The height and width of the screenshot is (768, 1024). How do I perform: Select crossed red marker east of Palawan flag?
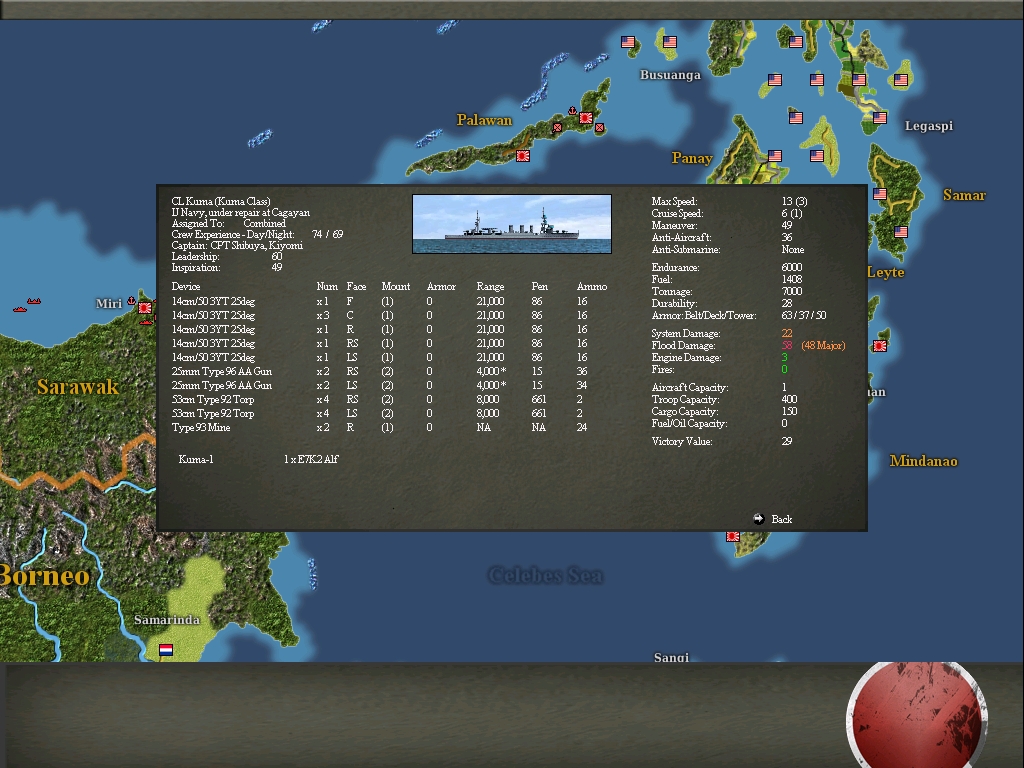pos(600,128)
